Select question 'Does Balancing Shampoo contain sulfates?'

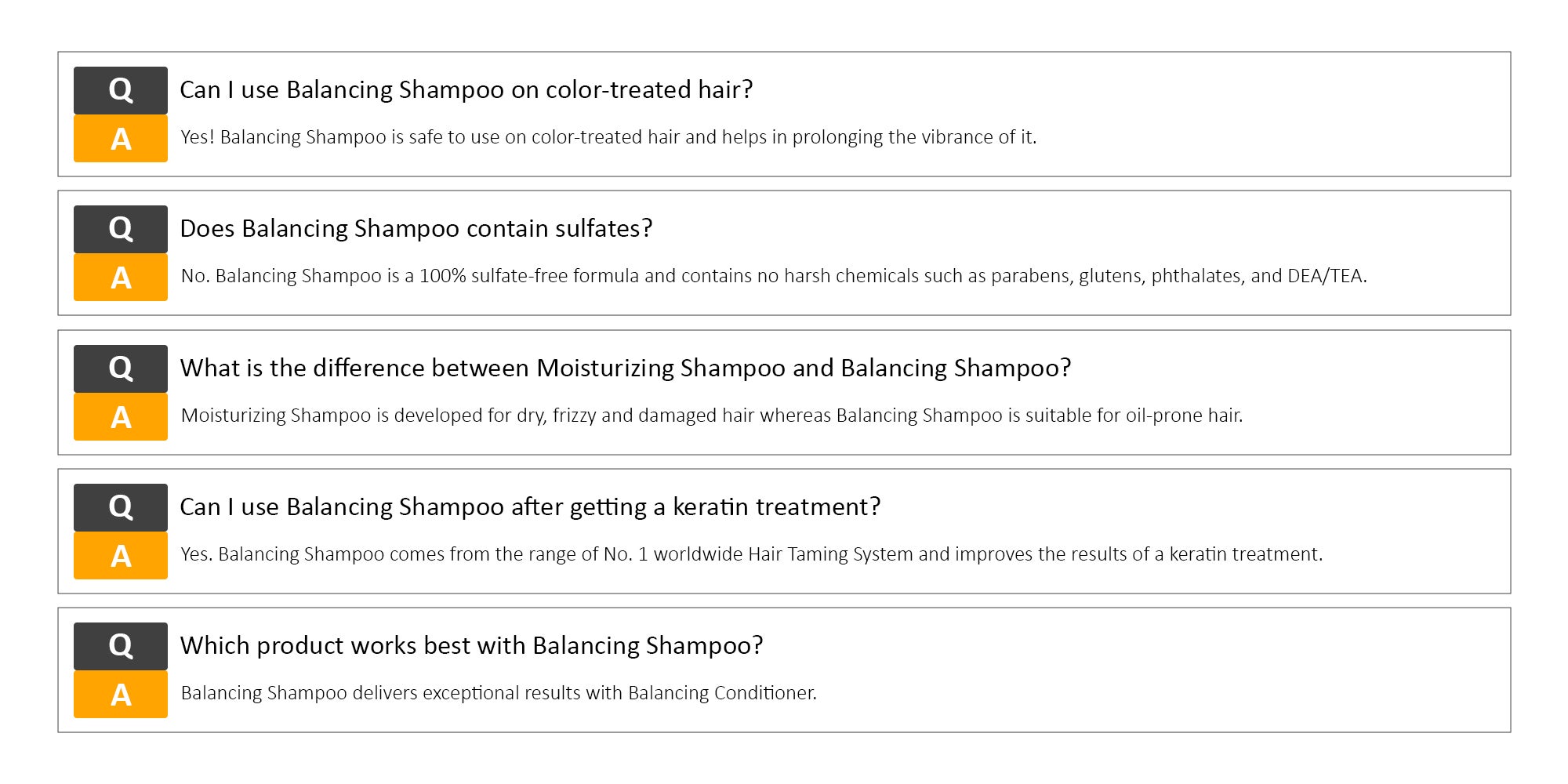pos(416,229)
